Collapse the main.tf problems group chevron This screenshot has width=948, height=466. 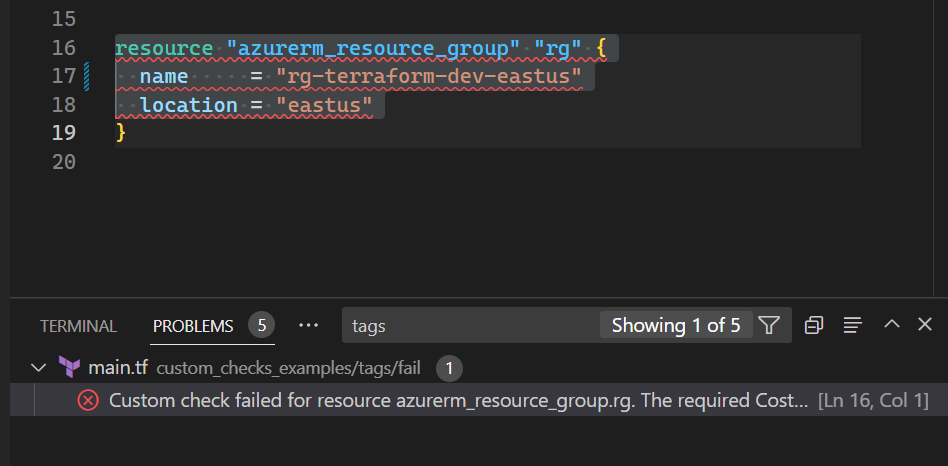click(39, 367)
